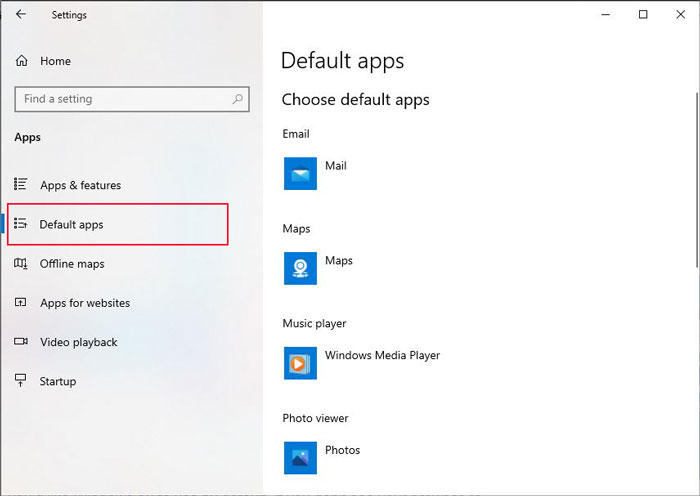
Task: Click the Offline maps icon
Action: pyautogui.click(x=21, y=263)
